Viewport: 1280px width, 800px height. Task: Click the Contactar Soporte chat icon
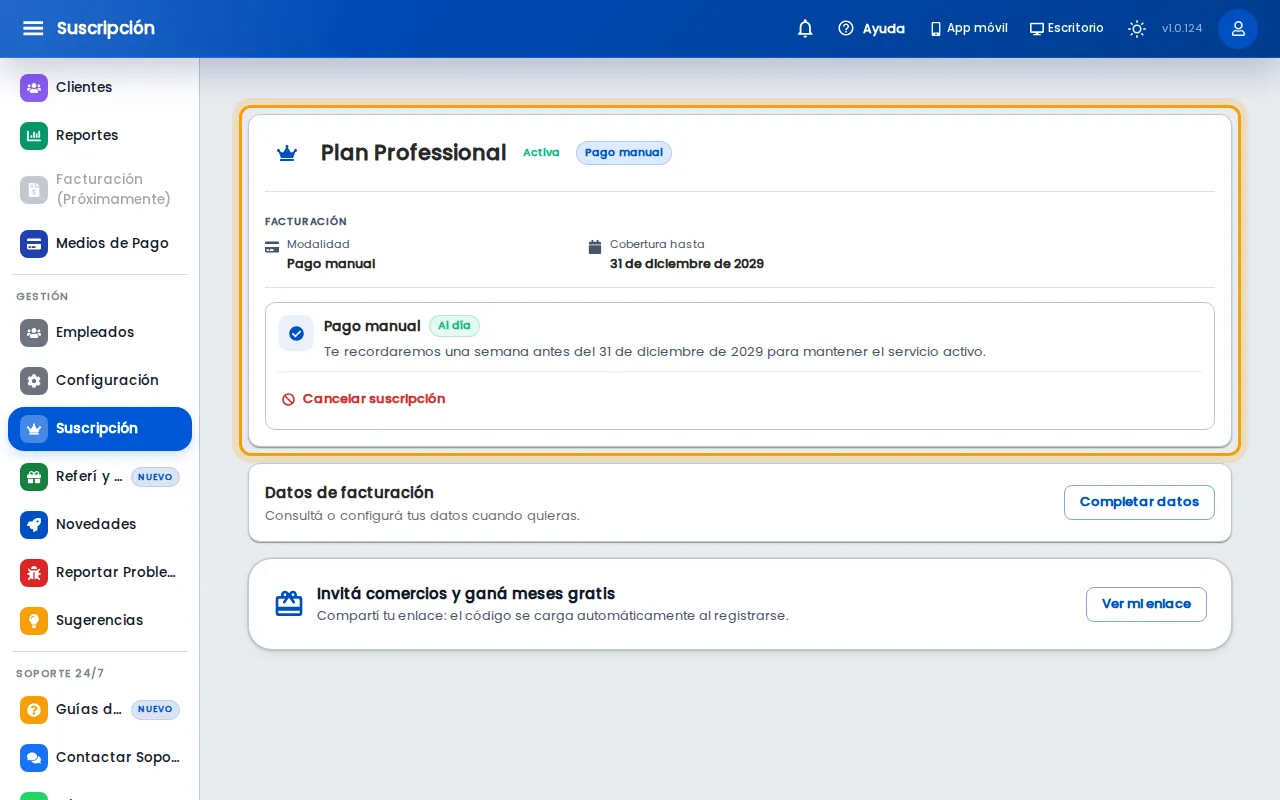click(34, 757)
